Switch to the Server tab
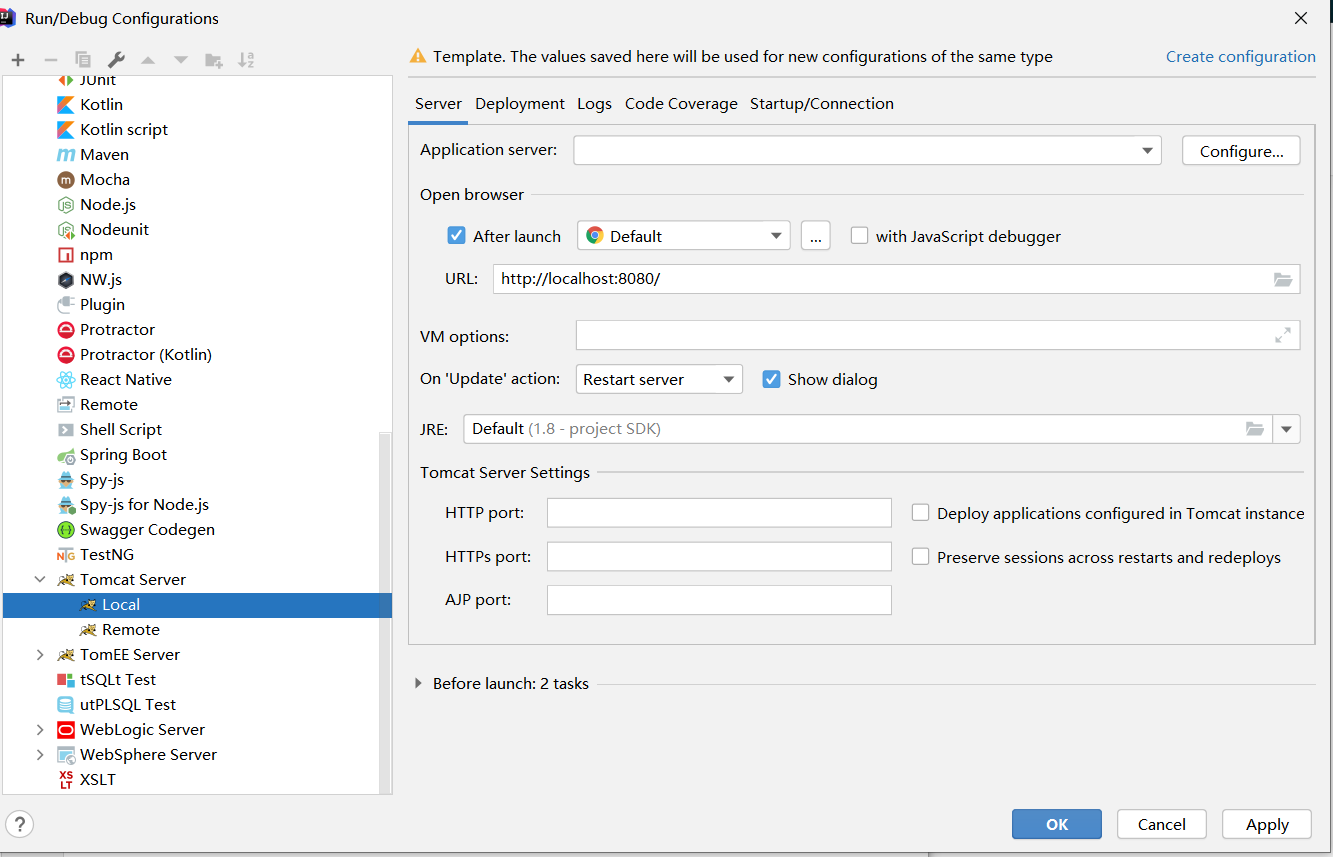Screen dimensions: 1333x857 point(438,104)
